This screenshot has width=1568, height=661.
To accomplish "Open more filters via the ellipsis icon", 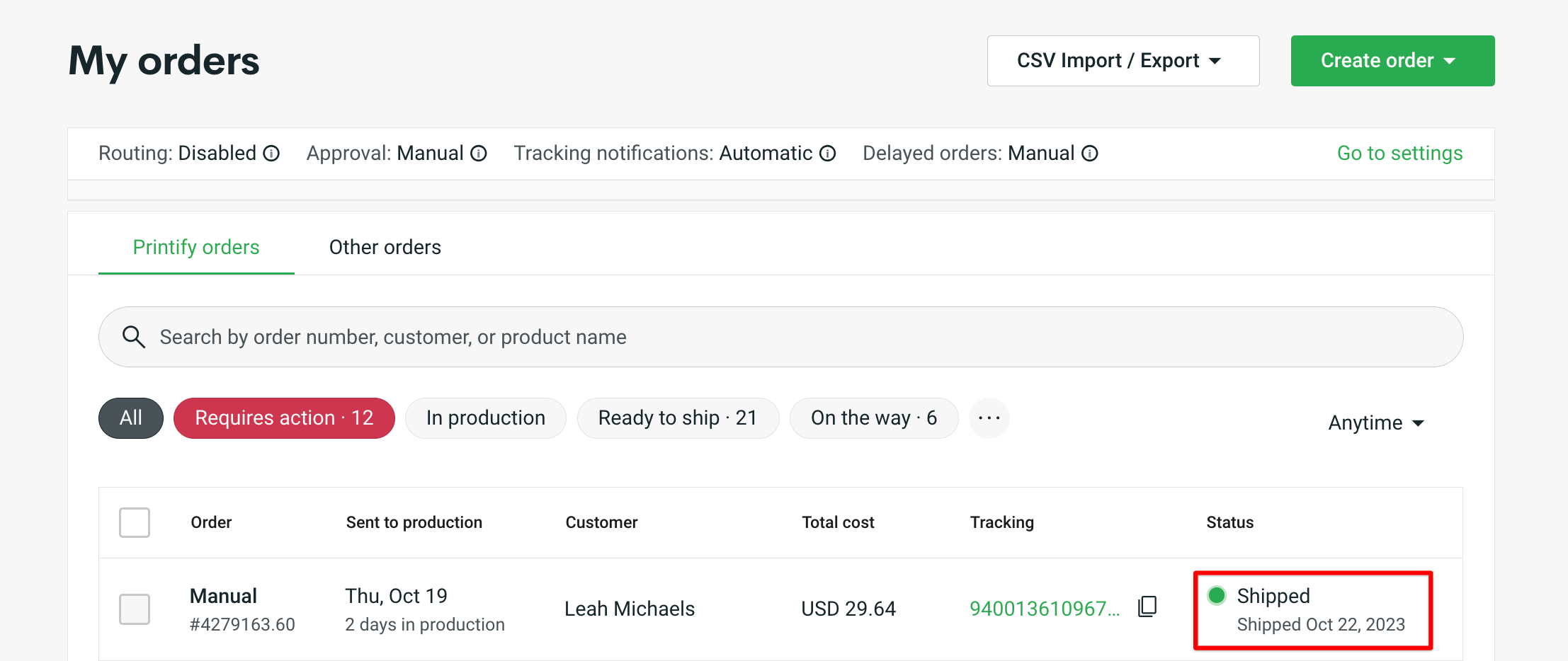I will 989,418.
